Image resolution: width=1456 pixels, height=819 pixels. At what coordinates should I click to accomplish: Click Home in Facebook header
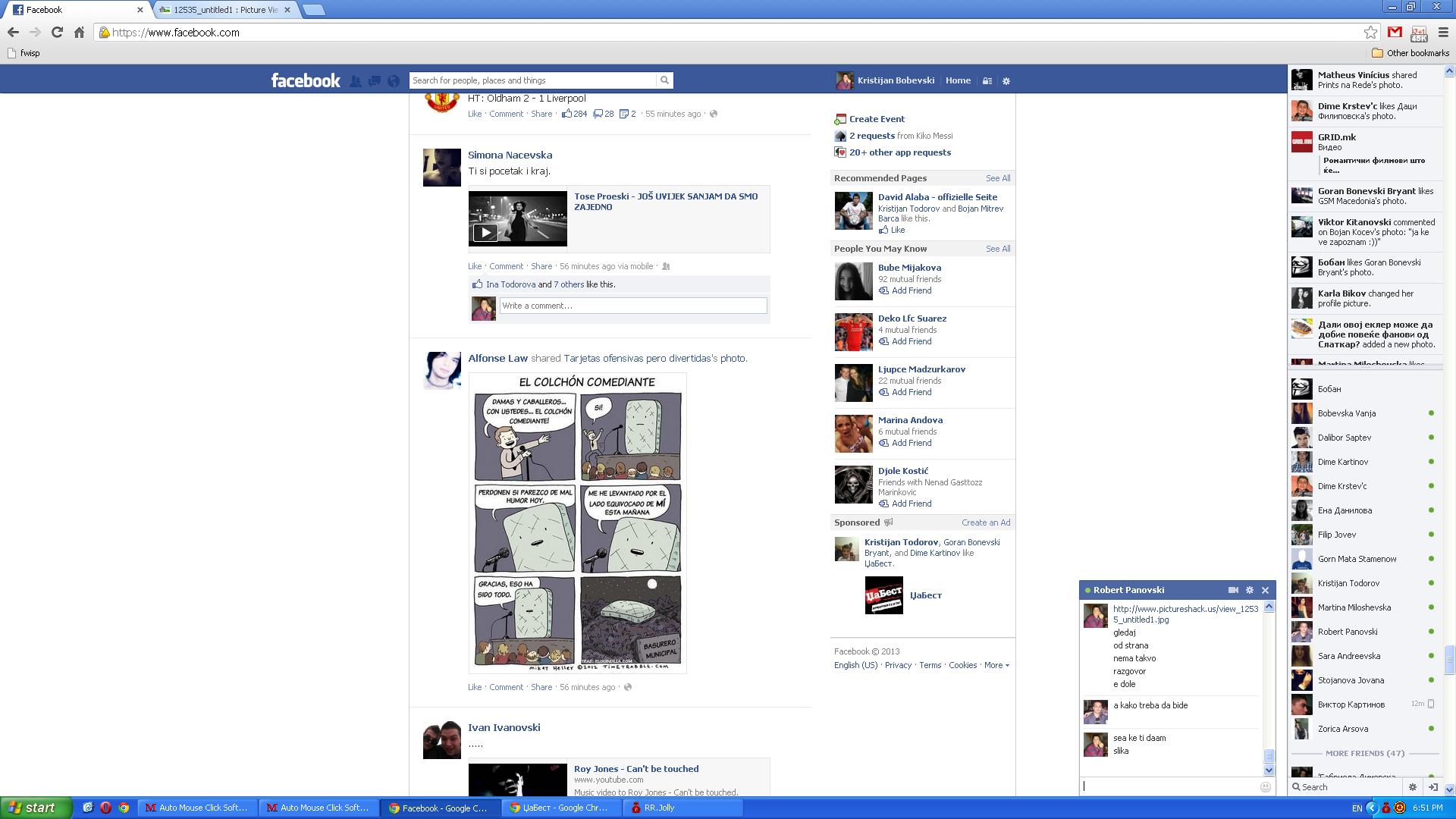(x=958, y=80)
